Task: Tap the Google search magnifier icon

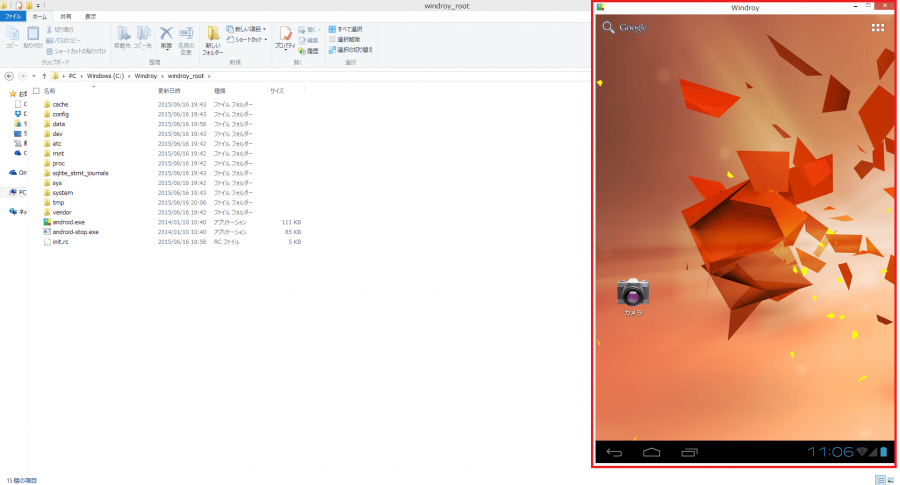Action: click(x=608, y=28)
